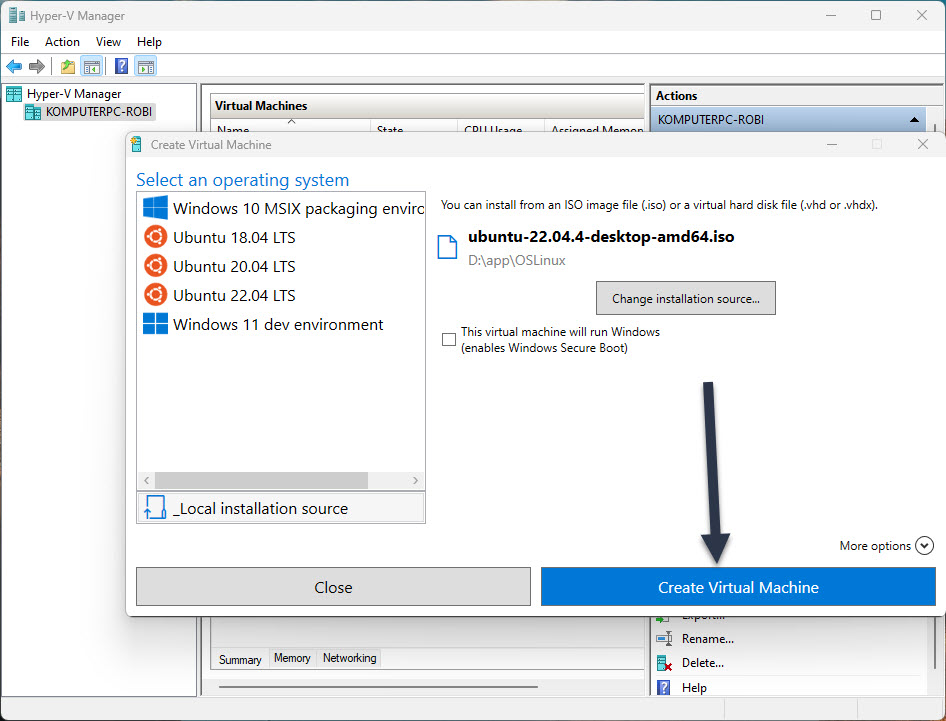Click the ISO file icon next to ubuntu-22.04.4
Viewport: 946px width, 721px height.
[x=447, y=246]
